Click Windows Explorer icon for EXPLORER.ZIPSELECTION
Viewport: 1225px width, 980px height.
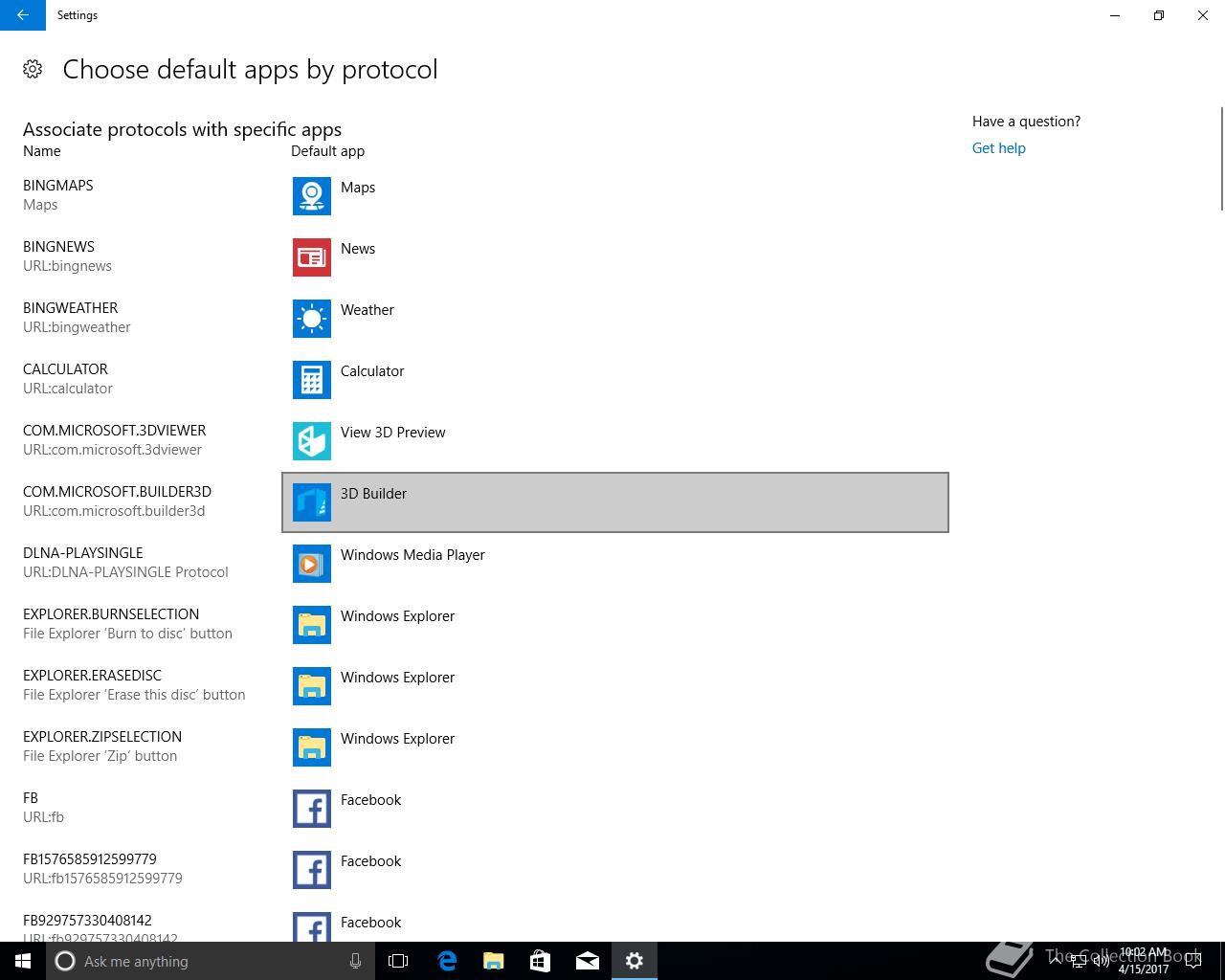pyautogui.click(x=312, y=747)
